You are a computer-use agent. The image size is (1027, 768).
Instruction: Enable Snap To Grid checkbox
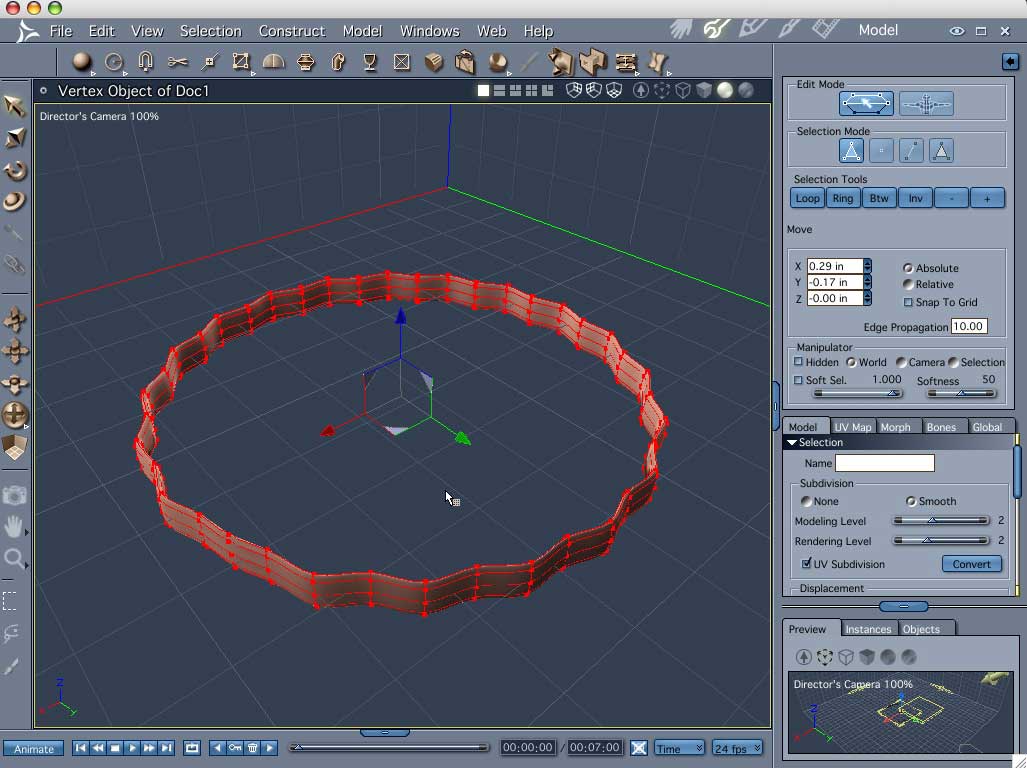908,302
